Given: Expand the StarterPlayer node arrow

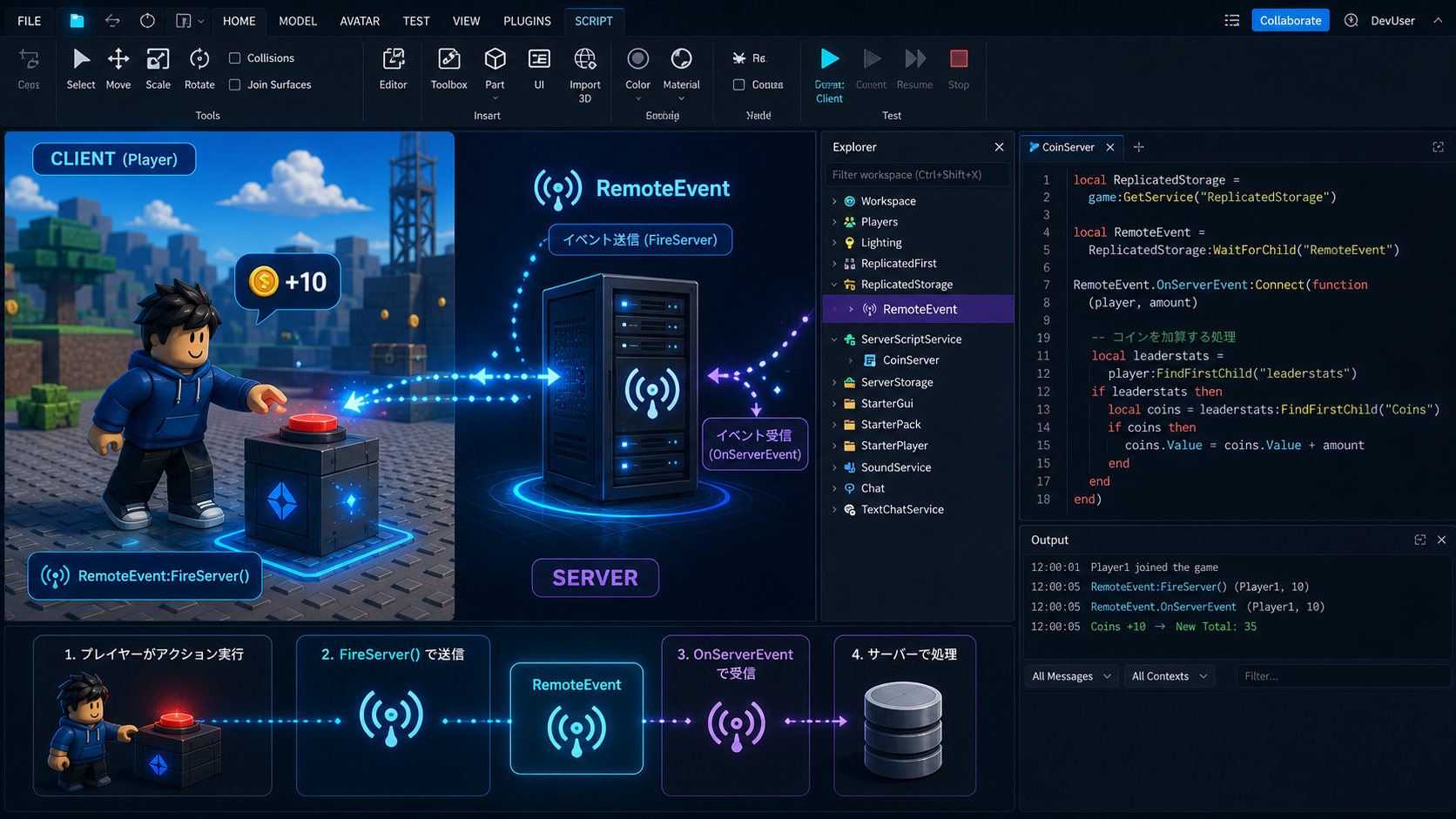Looking at the screenshot, I should click(834, 446).
